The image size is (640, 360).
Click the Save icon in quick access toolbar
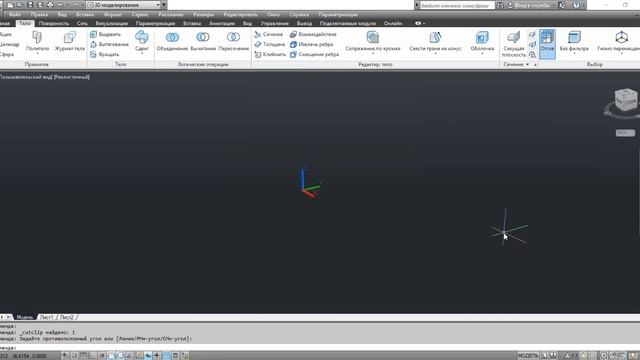[x=30, y=5]
